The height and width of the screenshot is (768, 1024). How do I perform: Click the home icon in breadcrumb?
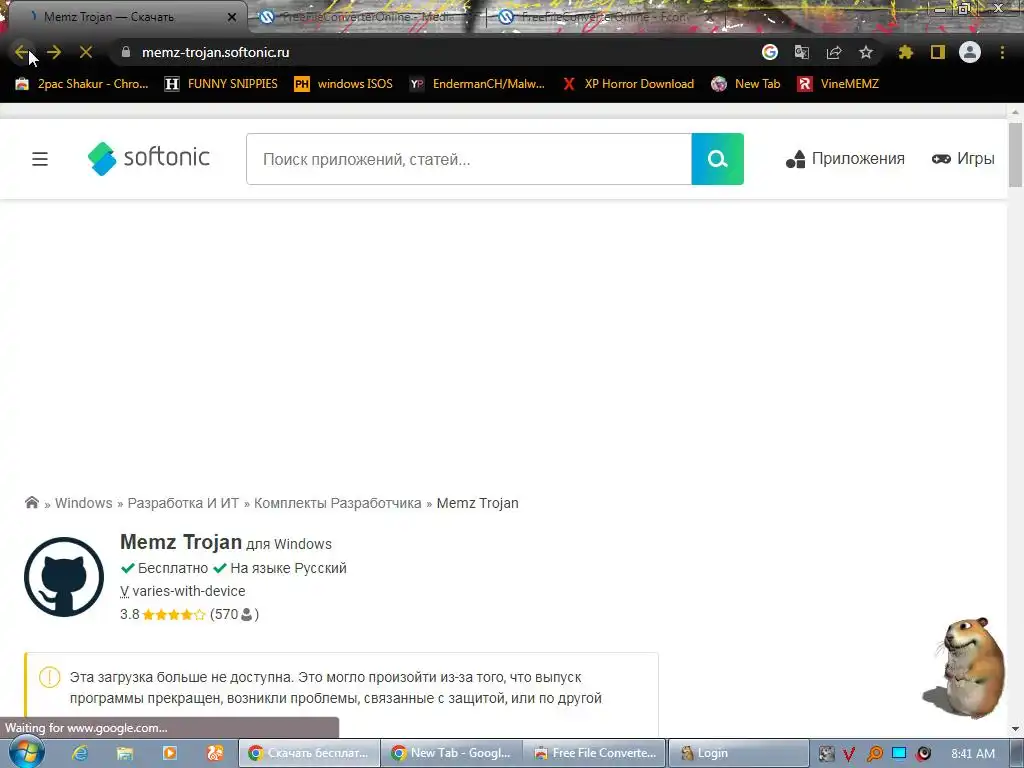pos(31,502)
